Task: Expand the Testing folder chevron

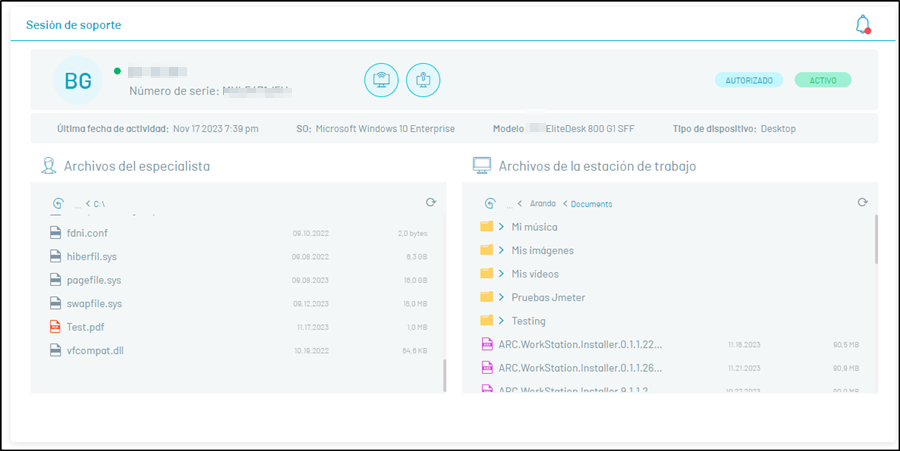Action: 501,321
